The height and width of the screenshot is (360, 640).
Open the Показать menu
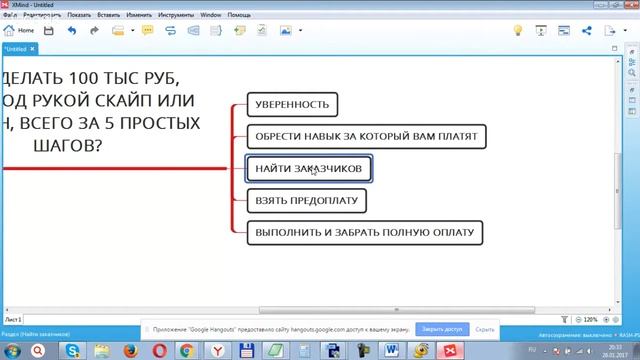(79, 15)
